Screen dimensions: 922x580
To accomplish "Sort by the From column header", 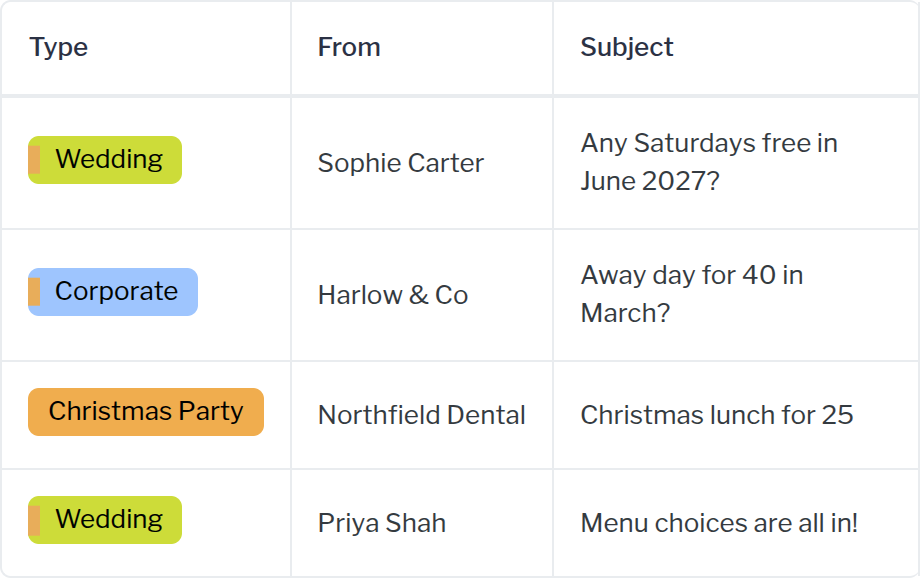I will [x=349, y=47].
